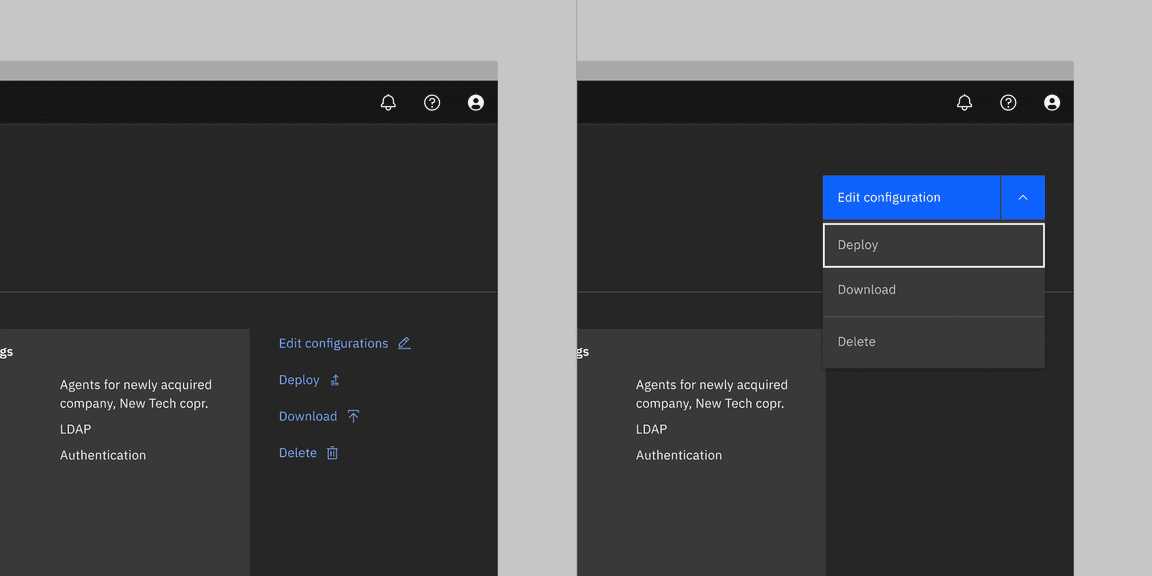This screenshot has height=576, width=1152.
Task: Click the pencil icon next to Edit configurations
Action: pyautogui.click(x=404, y=343)
